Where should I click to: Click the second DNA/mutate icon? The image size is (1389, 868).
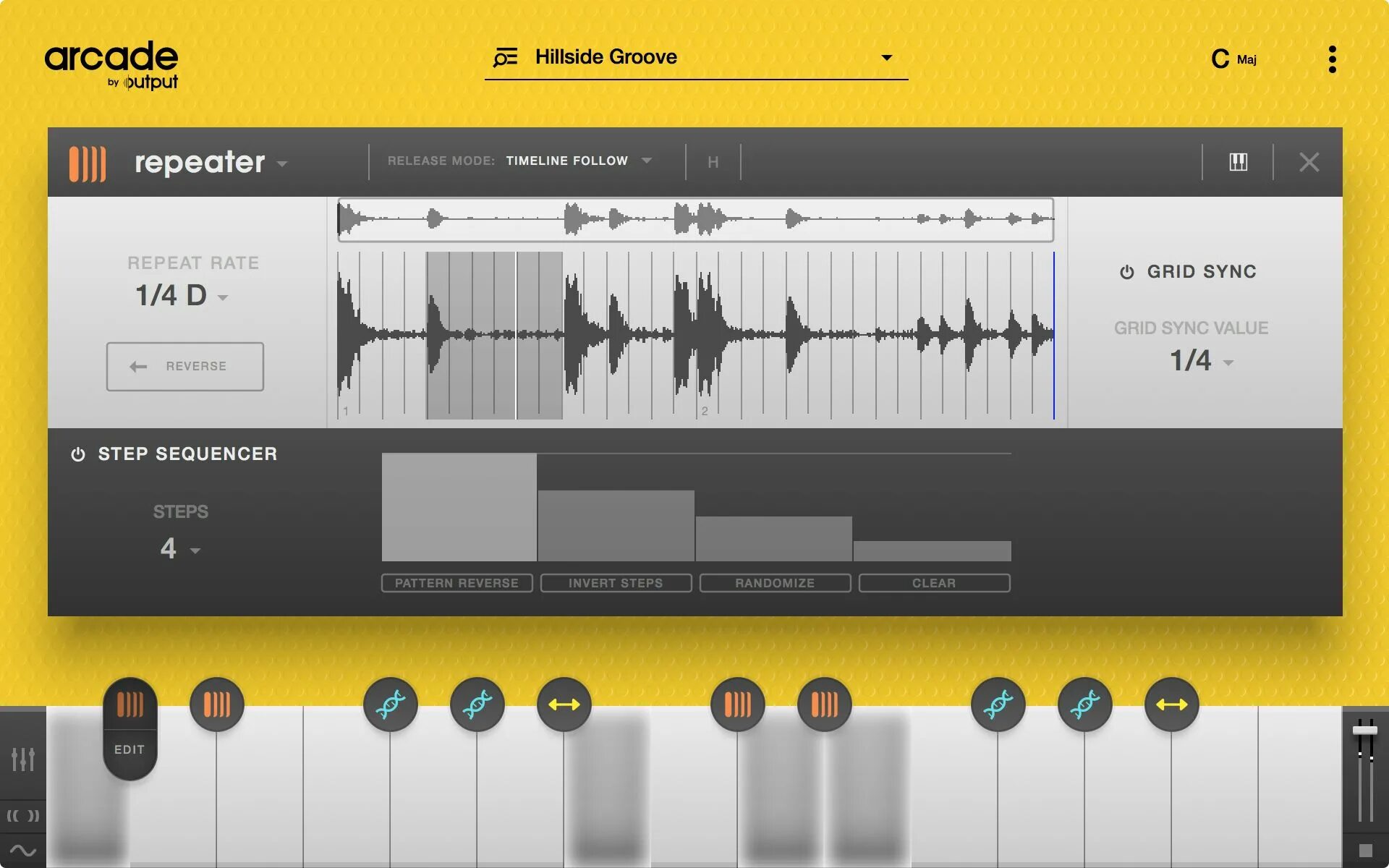(477, 703)
